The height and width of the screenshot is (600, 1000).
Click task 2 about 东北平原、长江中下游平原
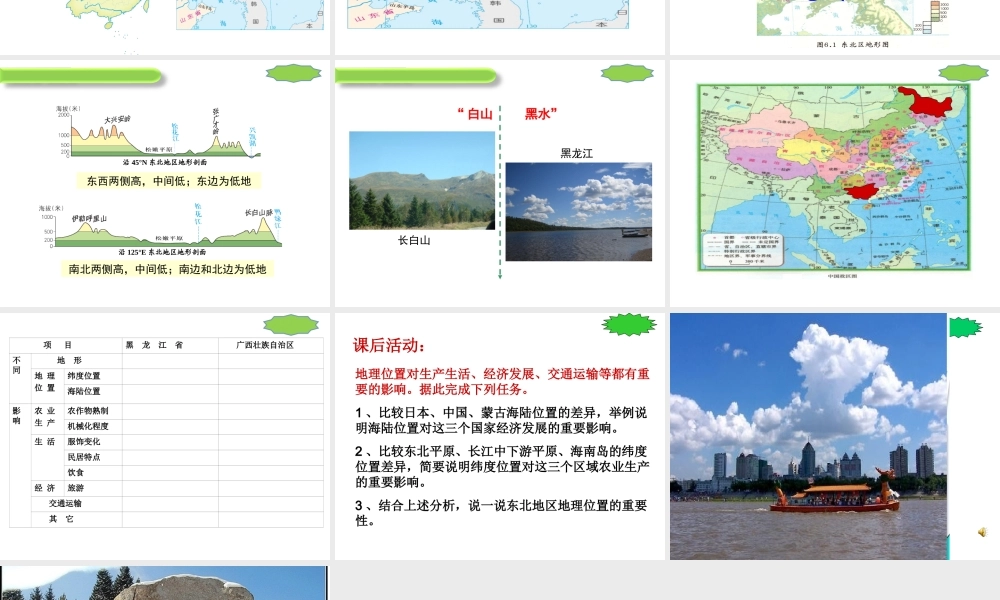(502, 466)
